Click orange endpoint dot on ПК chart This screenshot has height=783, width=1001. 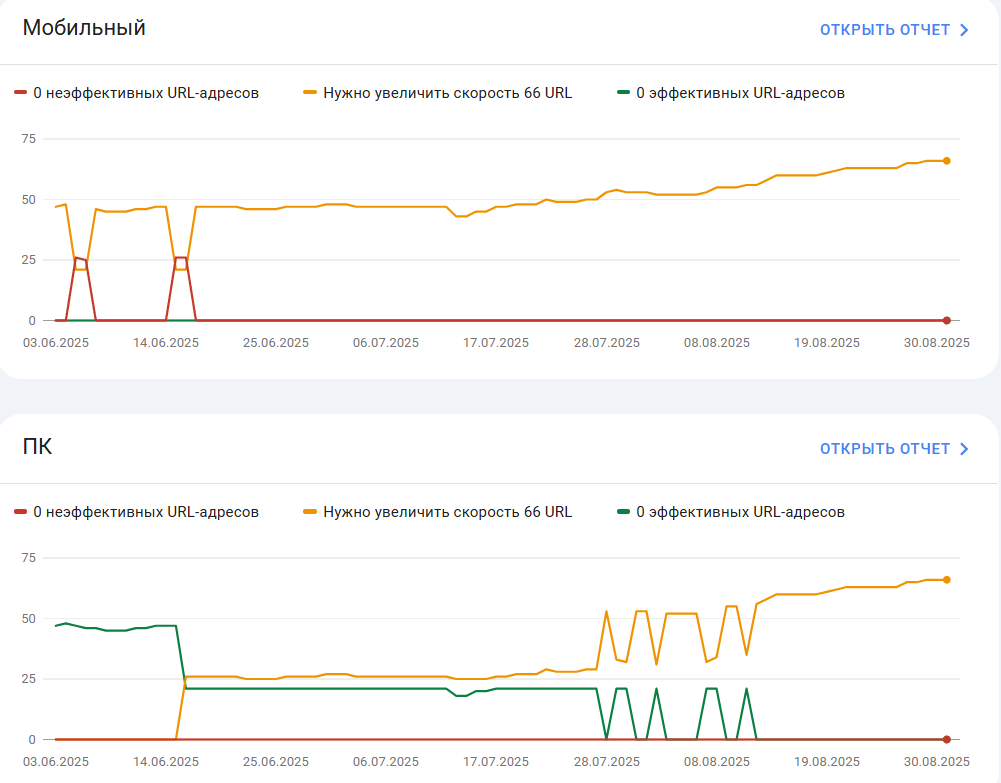coord(947,579)
